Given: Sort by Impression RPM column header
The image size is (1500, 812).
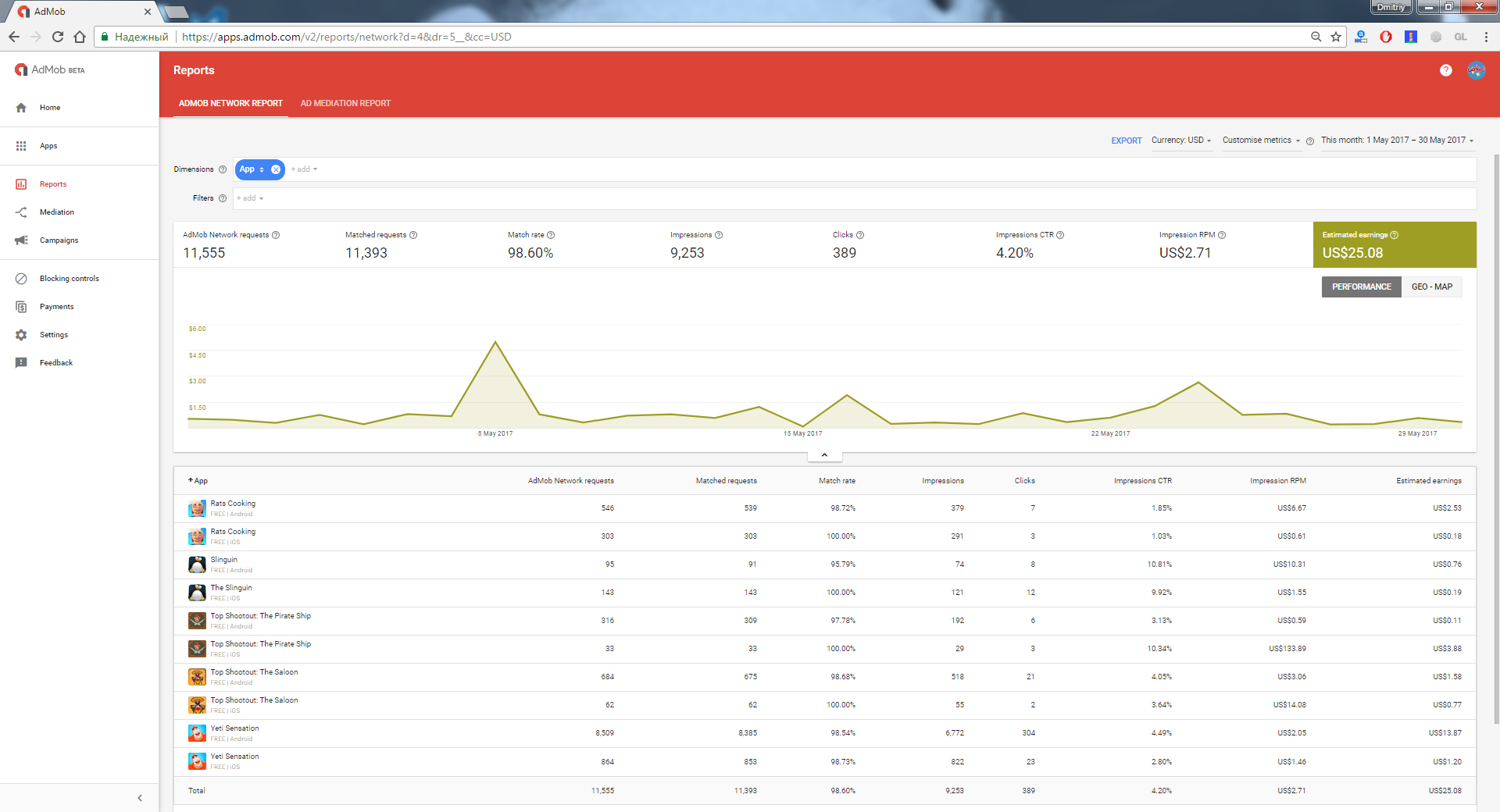Looking at the screenshot, I should [1278, 481].
